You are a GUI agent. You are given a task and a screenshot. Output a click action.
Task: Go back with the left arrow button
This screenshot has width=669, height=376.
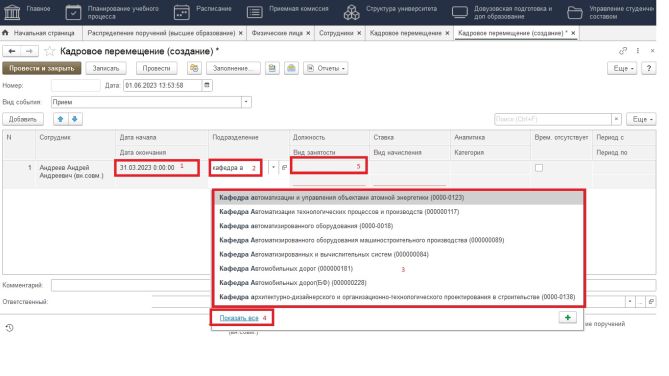coord(12,51)
